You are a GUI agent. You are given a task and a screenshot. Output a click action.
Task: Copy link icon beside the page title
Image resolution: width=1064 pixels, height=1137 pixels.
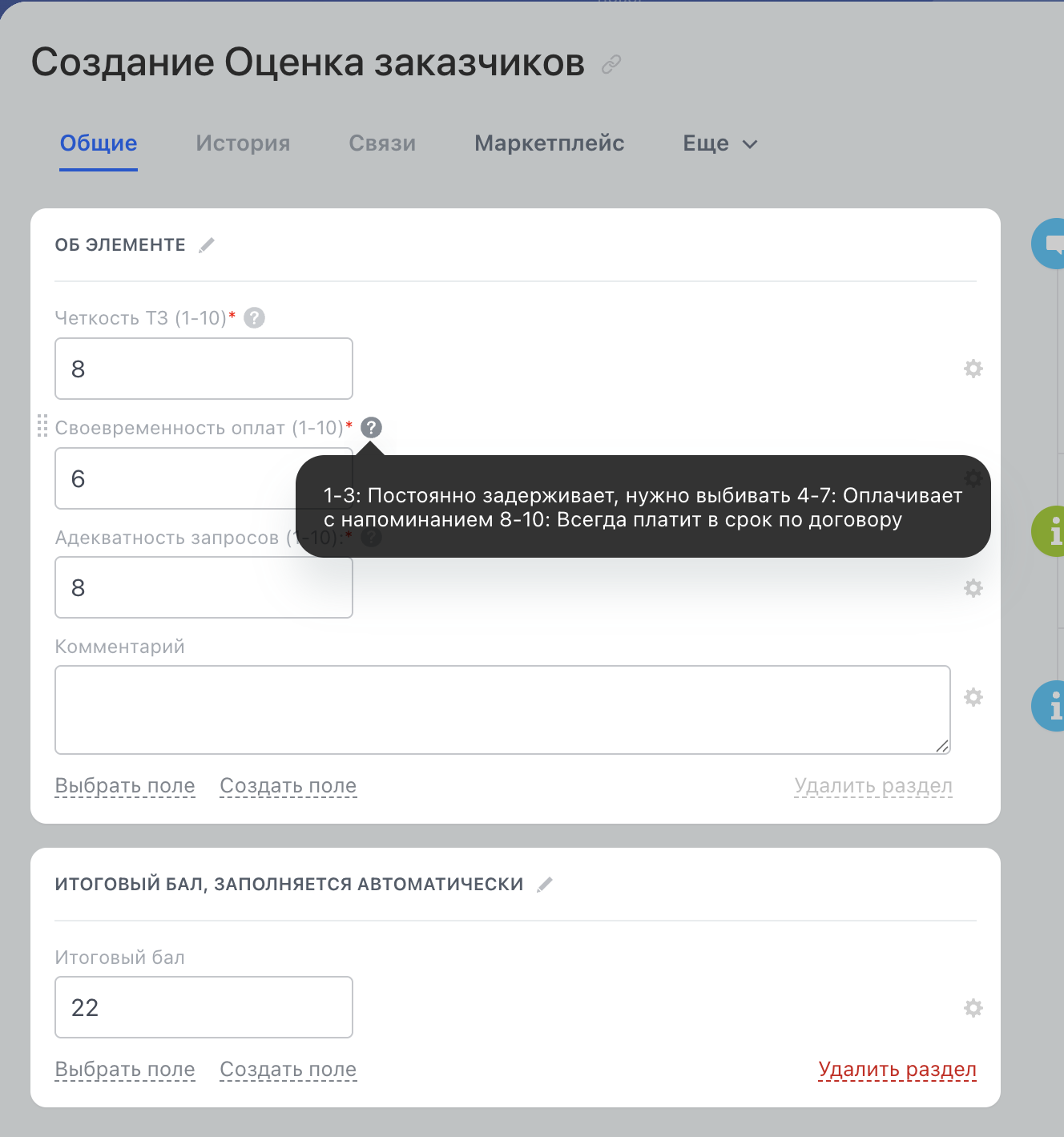click(611, 64)
